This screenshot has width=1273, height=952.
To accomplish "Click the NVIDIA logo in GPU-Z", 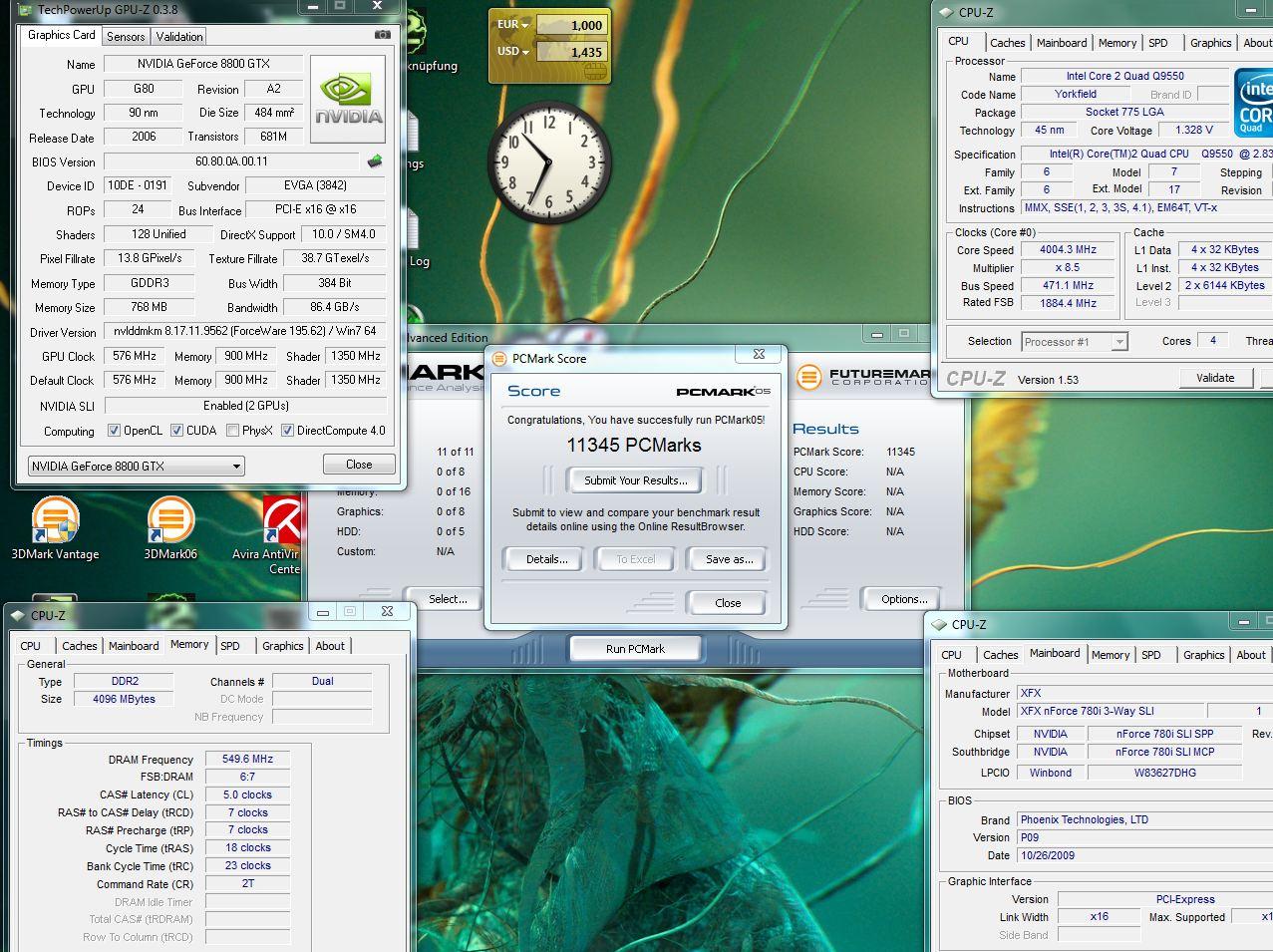I will (x=348, y=100).
